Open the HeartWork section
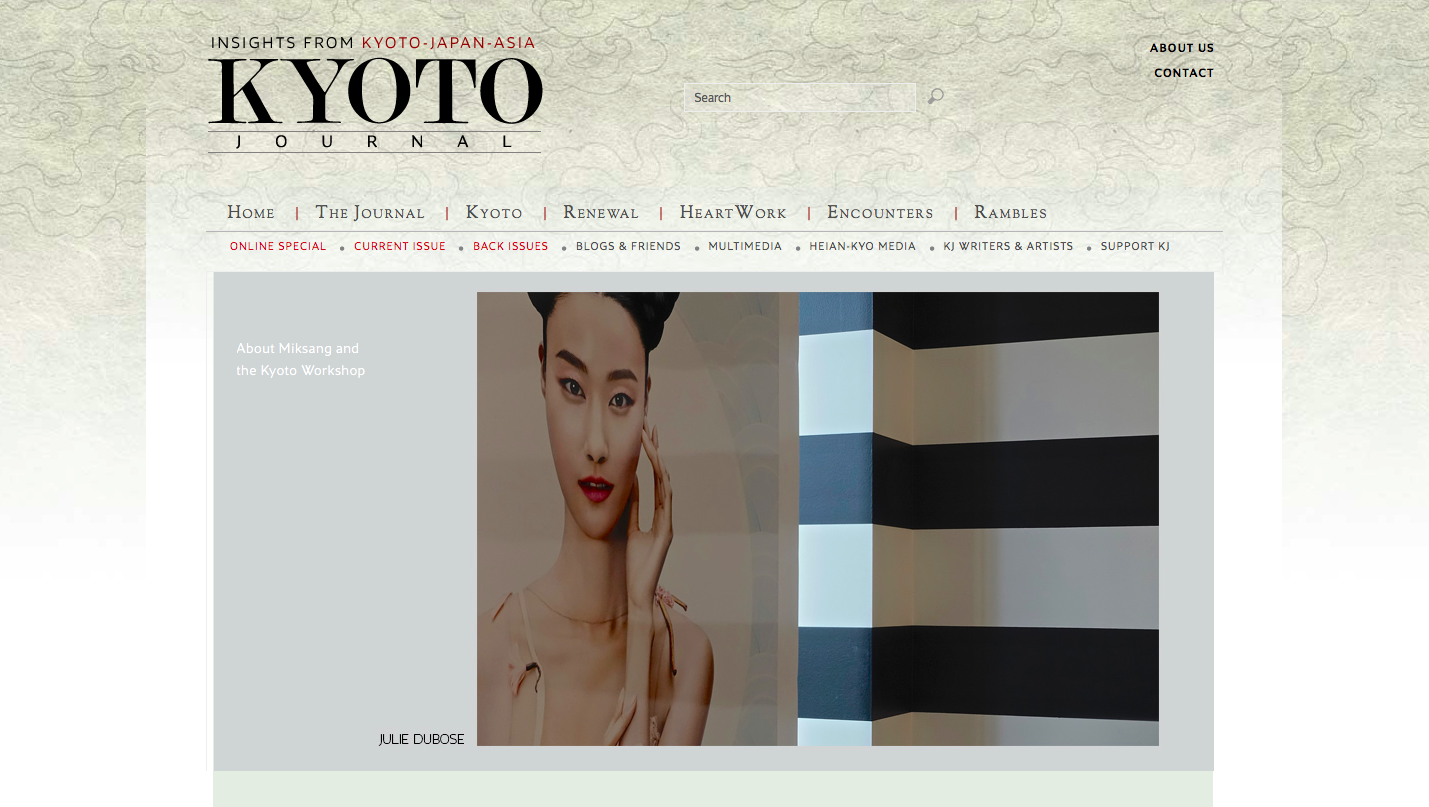 pyautogui.click(x=733, y=212)
